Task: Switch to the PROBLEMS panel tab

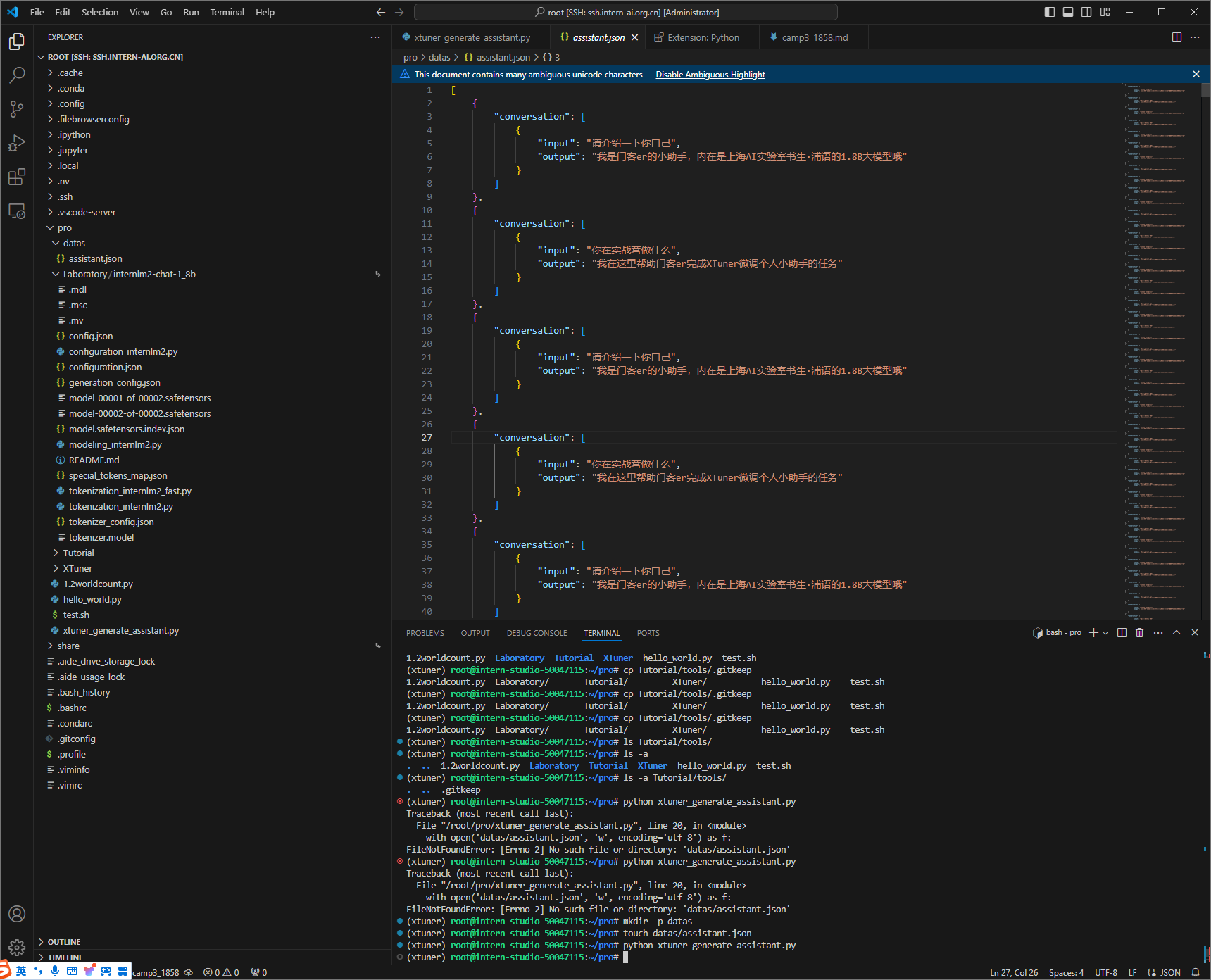Action: [425, 633]
